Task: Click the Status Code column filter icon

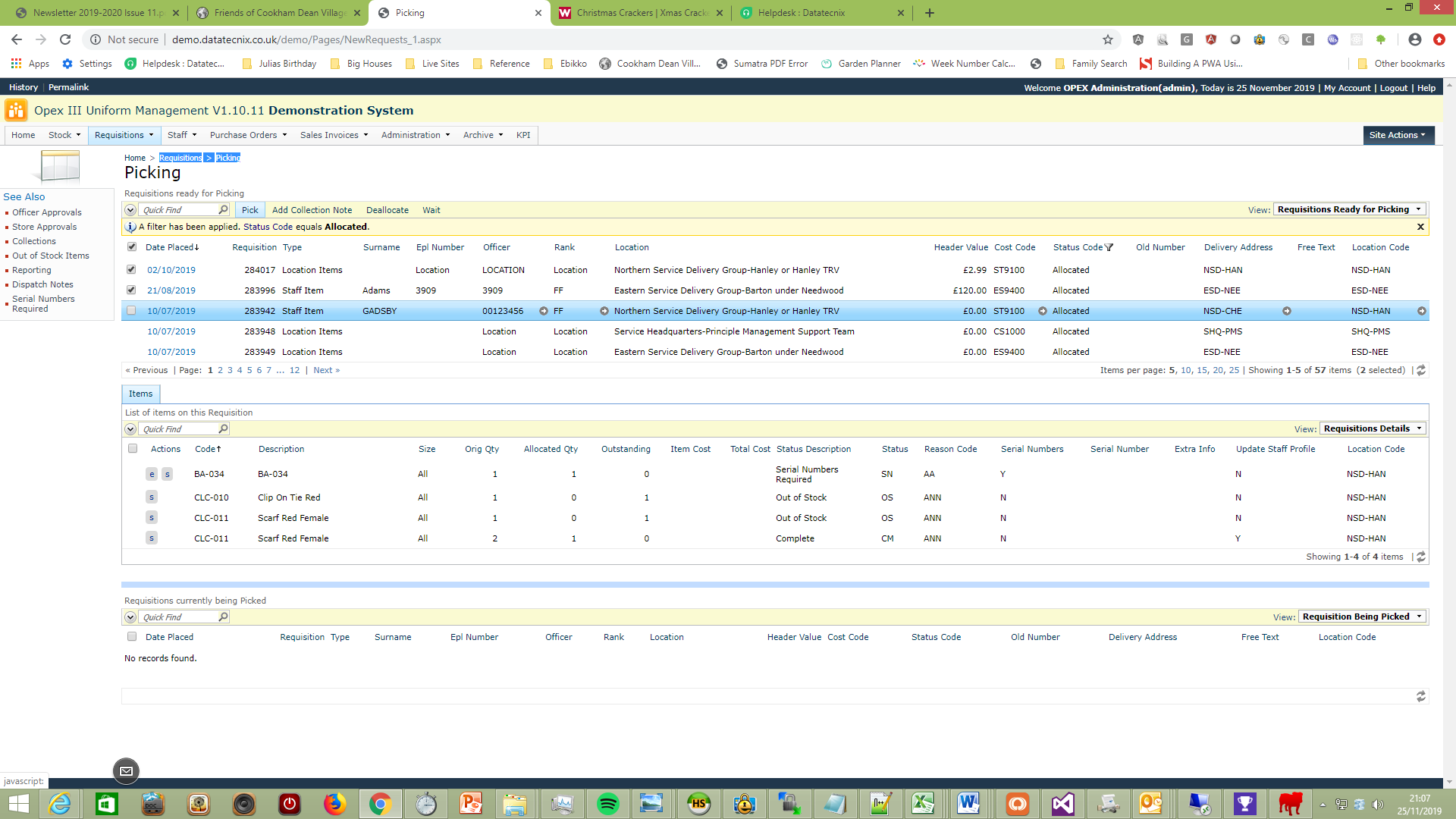Action: click(1109, 247)
